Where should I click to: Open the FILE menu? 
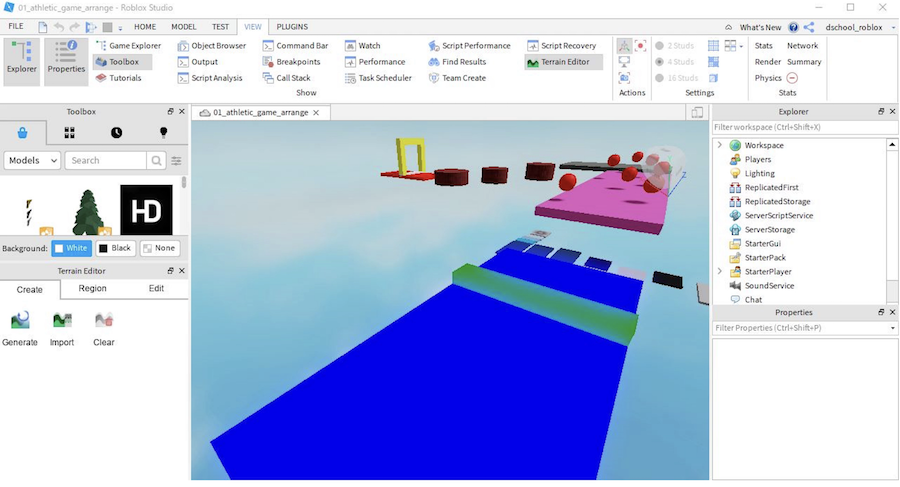(x=16, y=26)
